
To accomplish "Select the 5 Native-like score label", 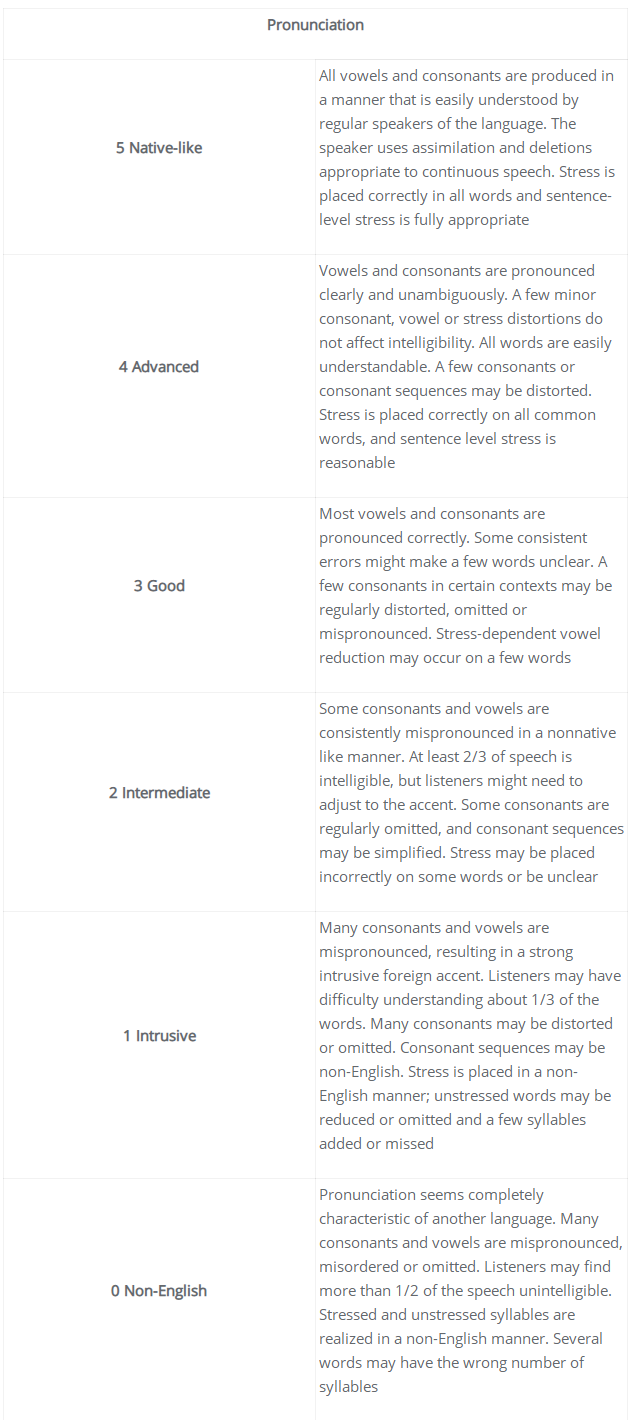I will (x=159, y=148).
